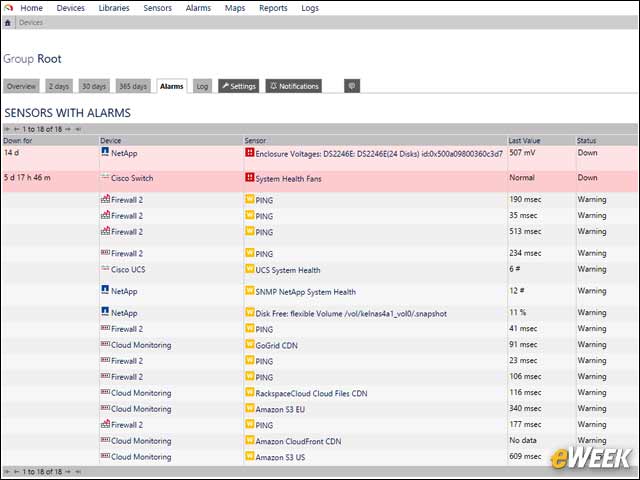Screen dimensions: 640x480
Task: Click the PRTG logo icon in menu bar
Action: (x=8, y=7)
